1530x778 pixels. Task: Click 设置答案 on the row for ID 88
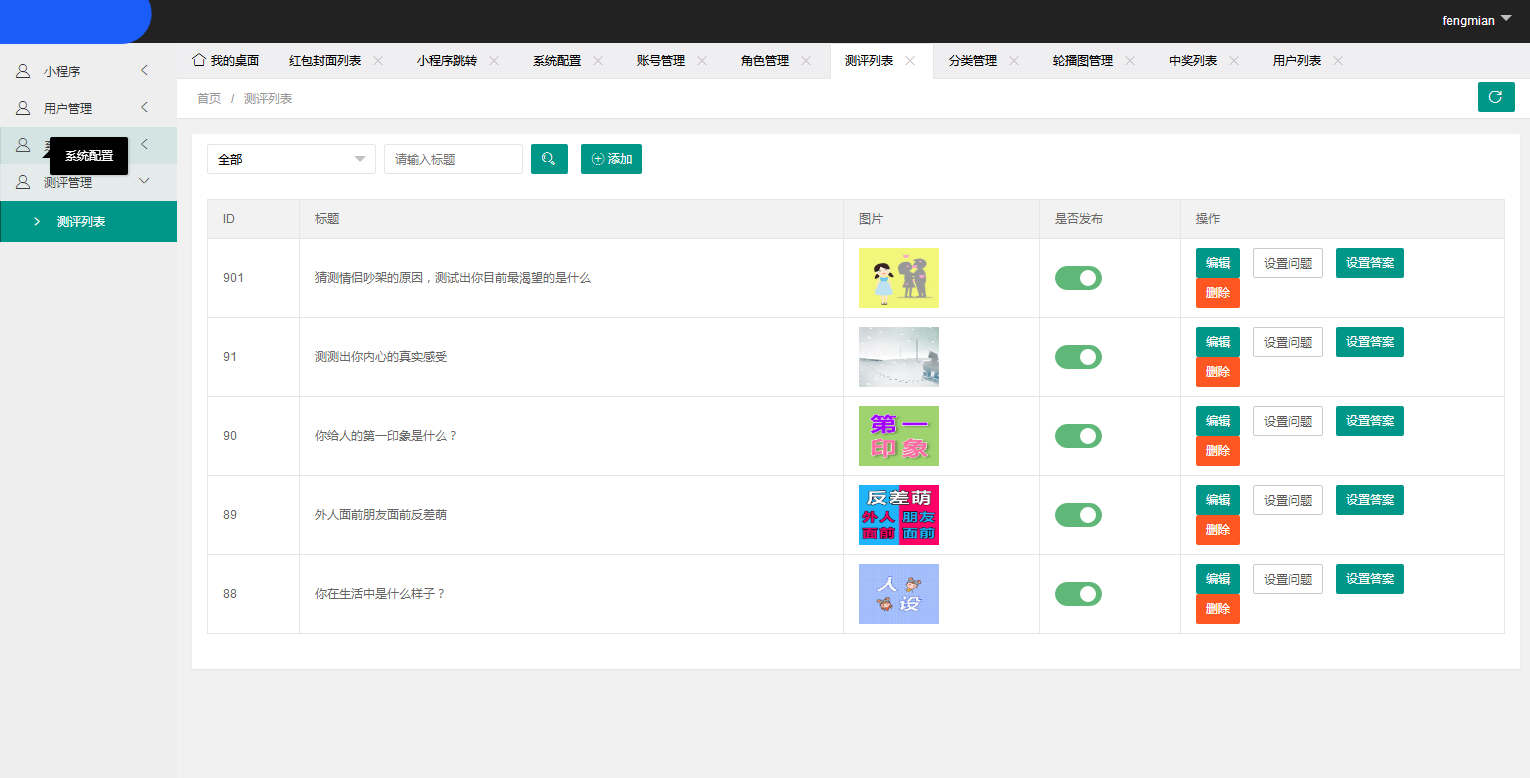coord(1369,578)
